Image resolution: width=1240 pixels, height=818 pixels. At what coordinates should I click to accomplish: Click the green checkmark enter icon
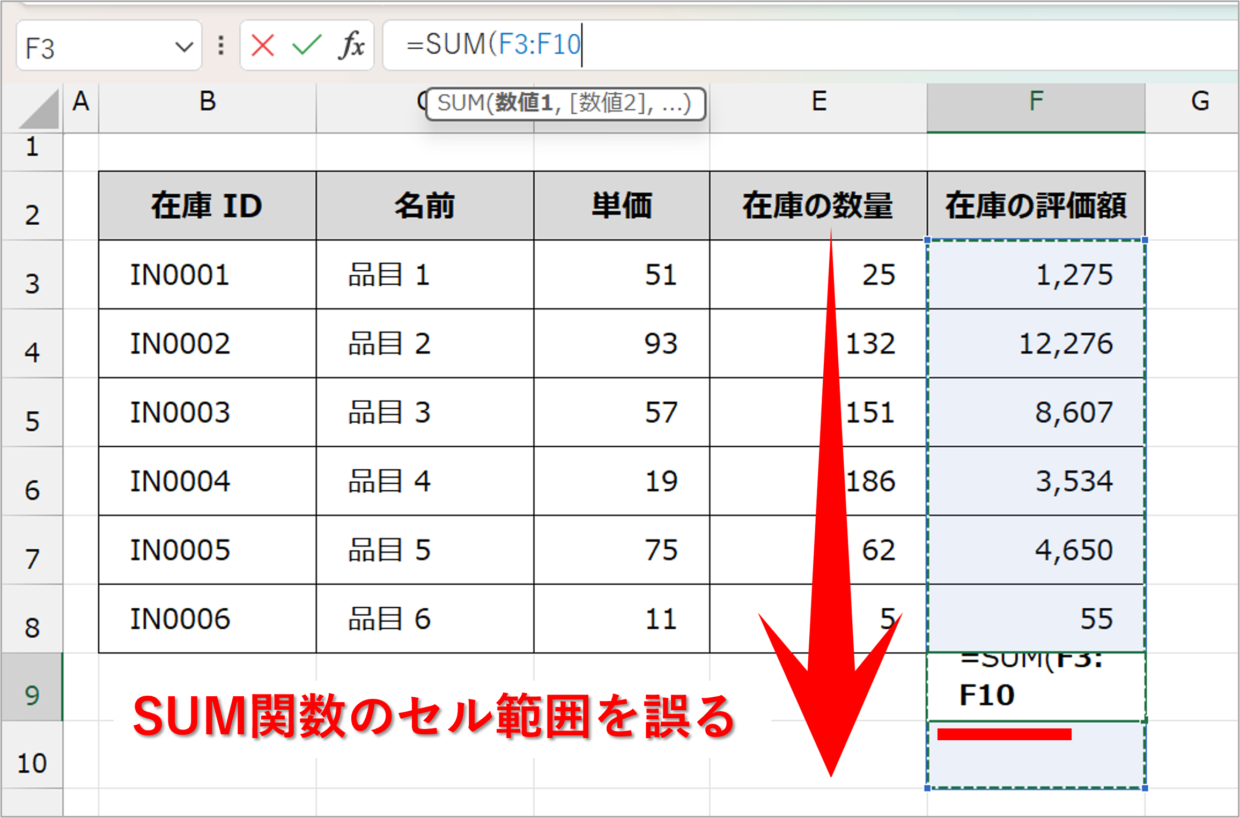point(307,46)
